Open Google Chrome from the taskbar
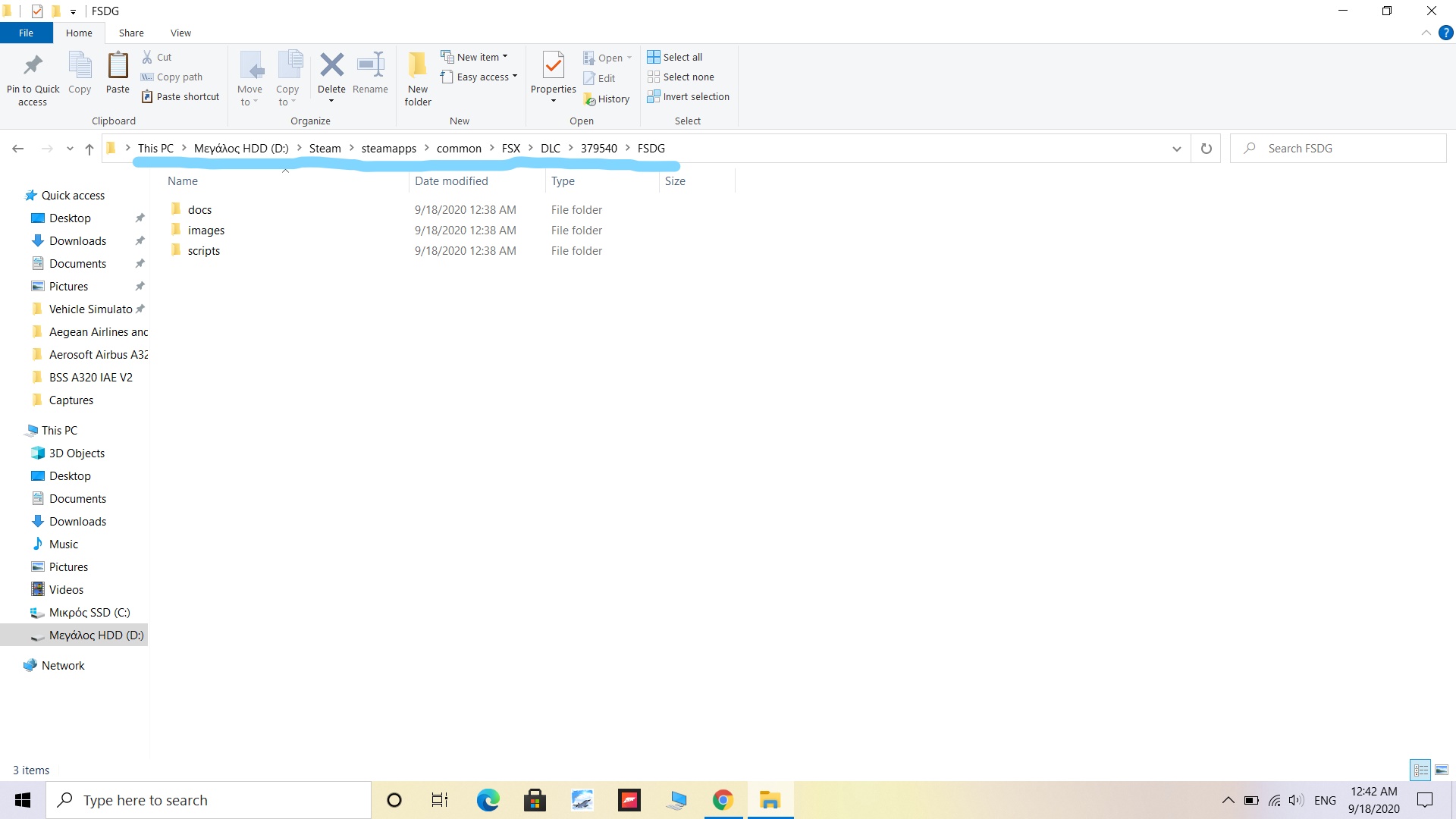This screenshot has height=819, width=1456. pos(723,800)
